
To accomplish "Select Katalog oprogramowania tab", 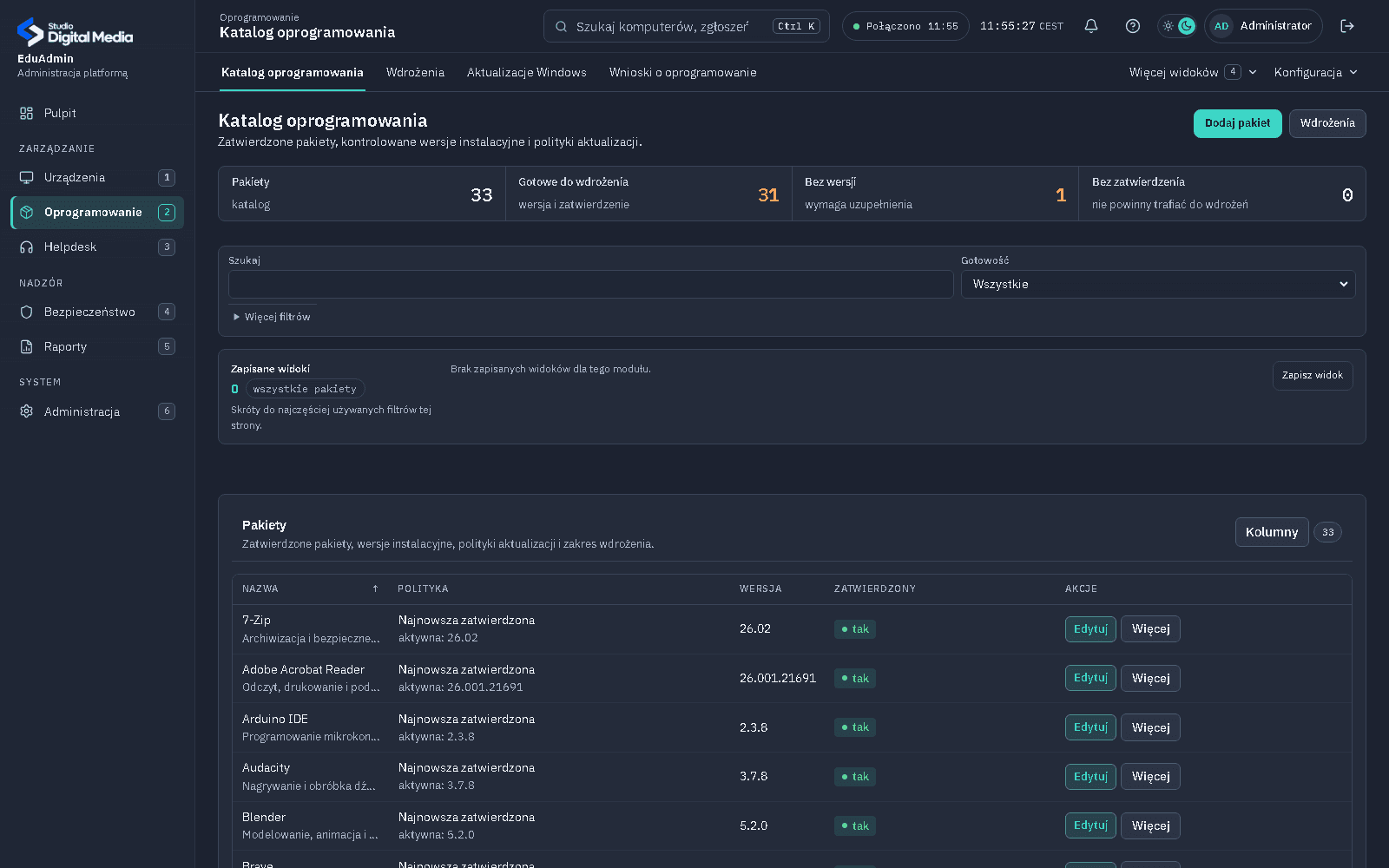I will click(x=293, y=72).
